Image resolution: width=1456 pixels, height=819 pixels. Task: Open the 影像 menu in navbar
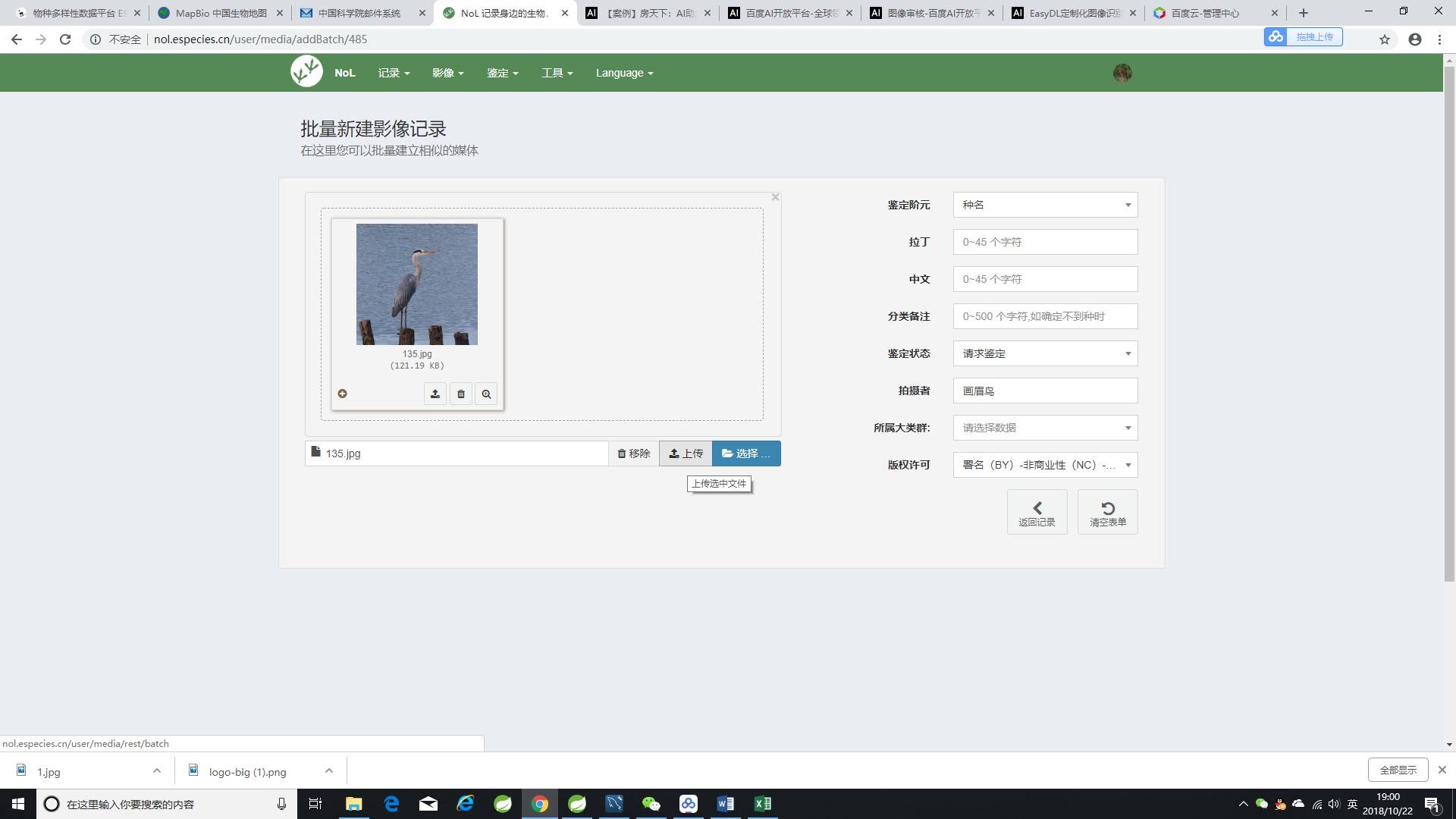[x=447, y=73]
